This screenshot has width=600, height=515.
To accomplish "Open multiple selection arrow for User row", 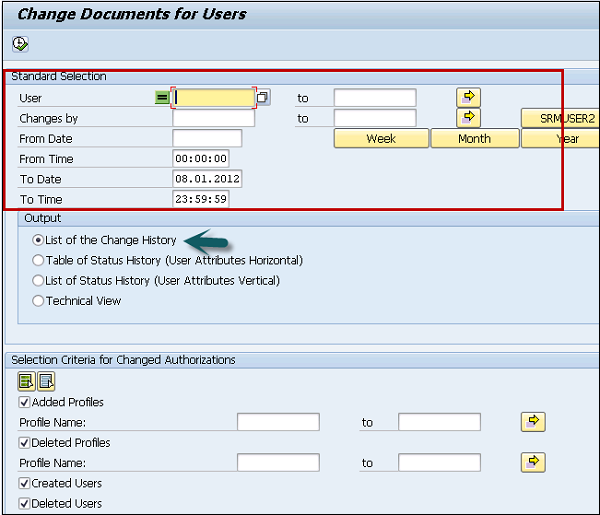I will 468,98.
